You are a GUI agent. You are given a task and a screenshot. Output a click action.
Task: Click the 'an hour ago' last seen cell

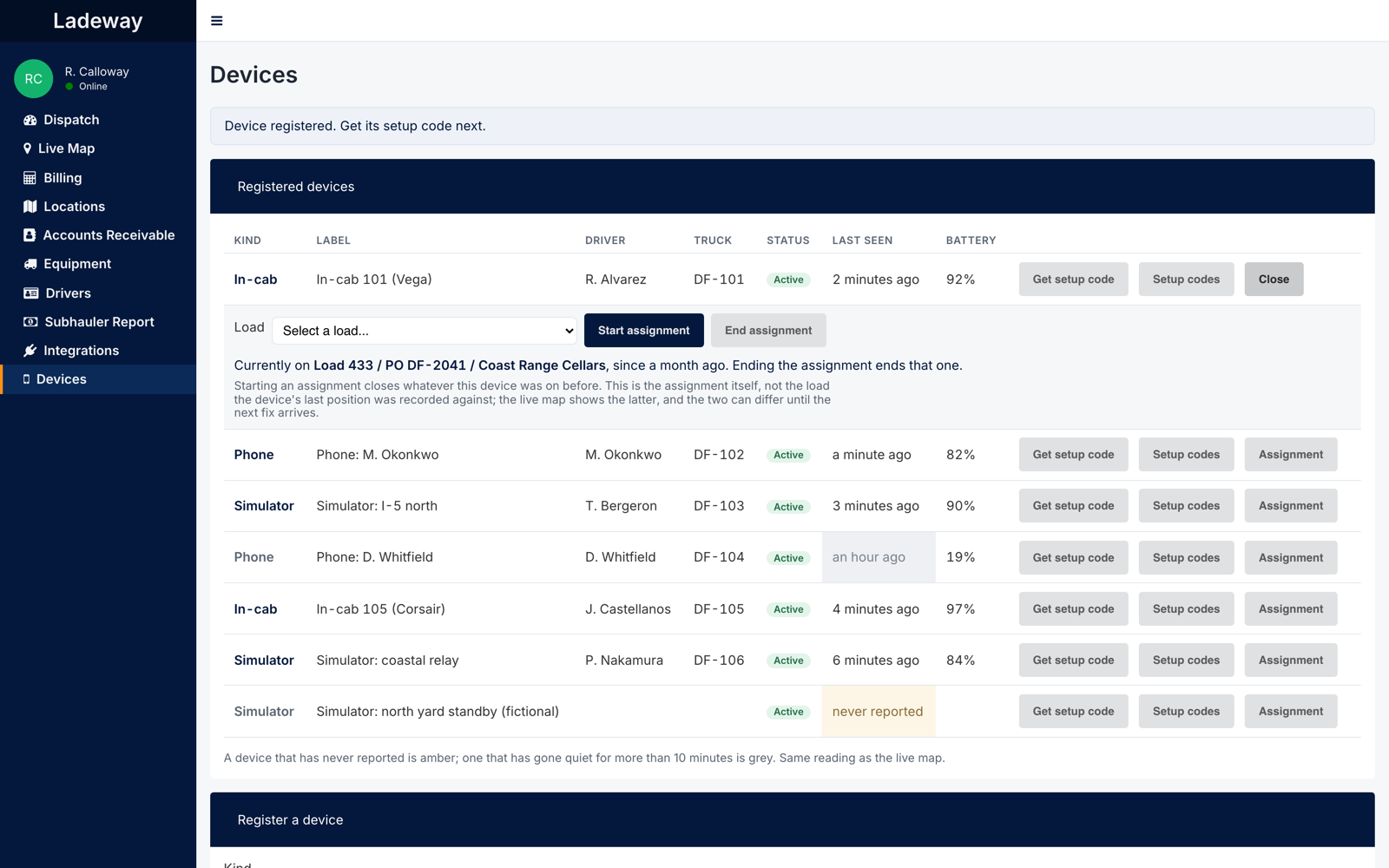pyautogui.click(x=879, y=557)
